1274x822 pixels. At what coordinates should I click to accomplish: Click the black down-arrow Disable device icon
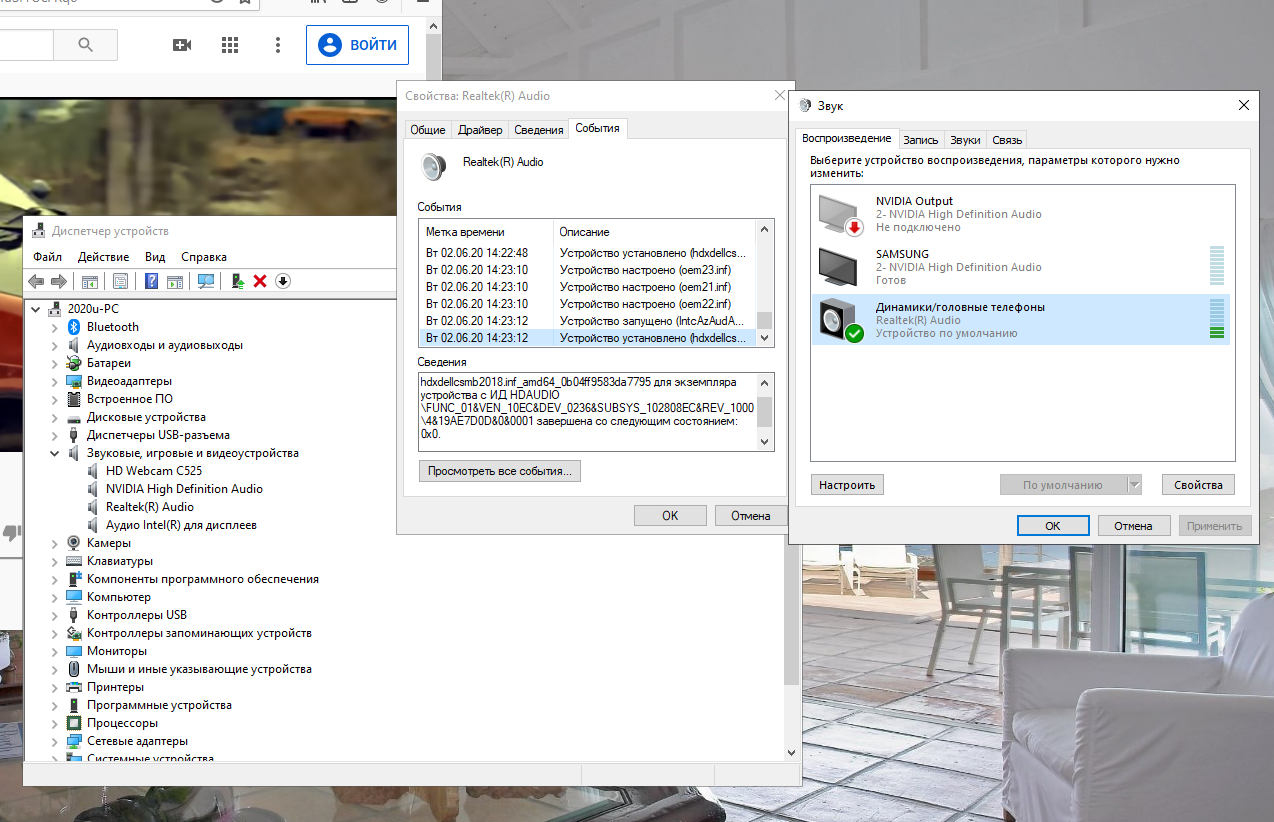(x=283, y=281)
